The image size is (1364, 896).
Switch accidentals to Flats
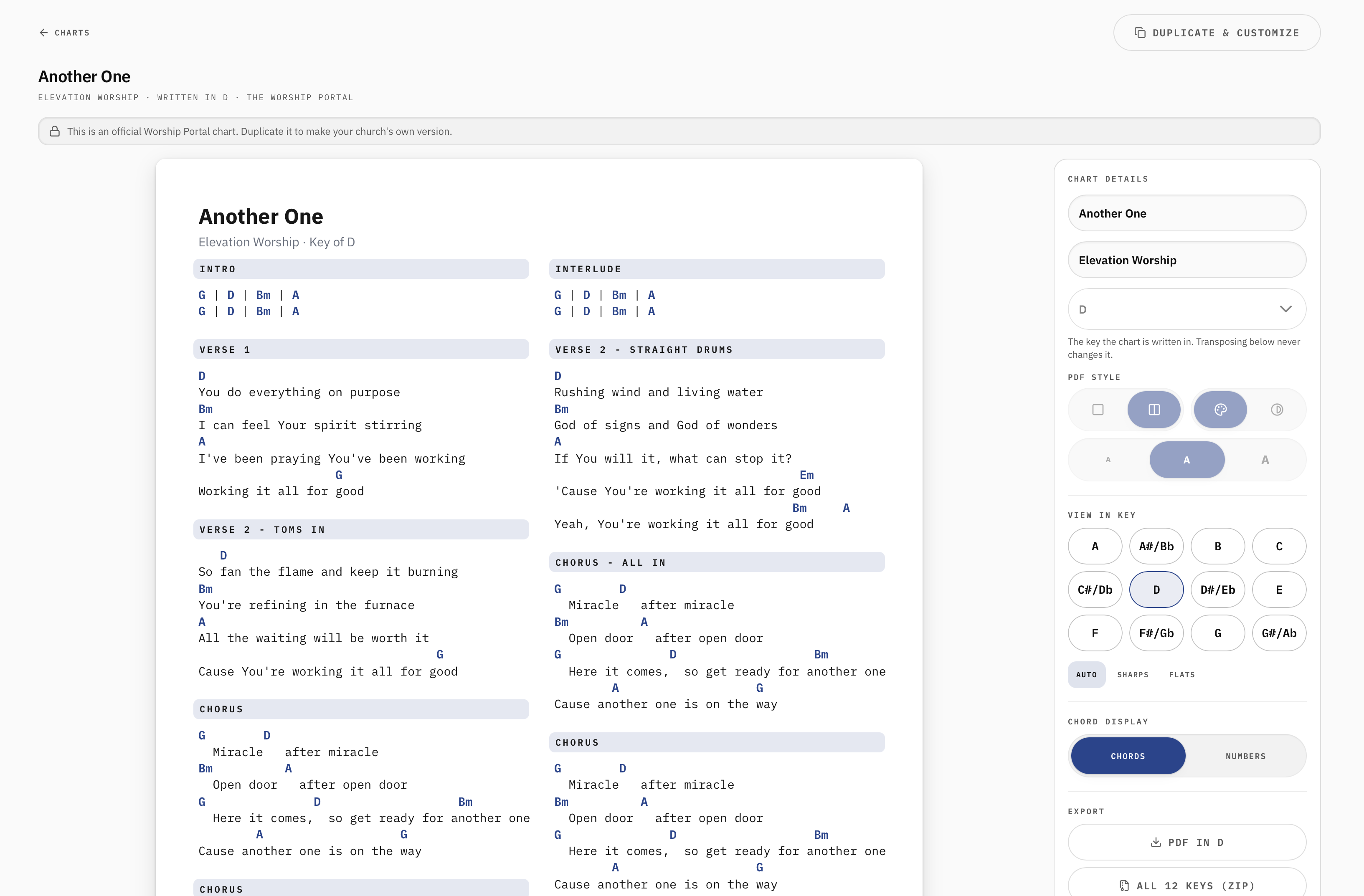[x=1182, y=674]
